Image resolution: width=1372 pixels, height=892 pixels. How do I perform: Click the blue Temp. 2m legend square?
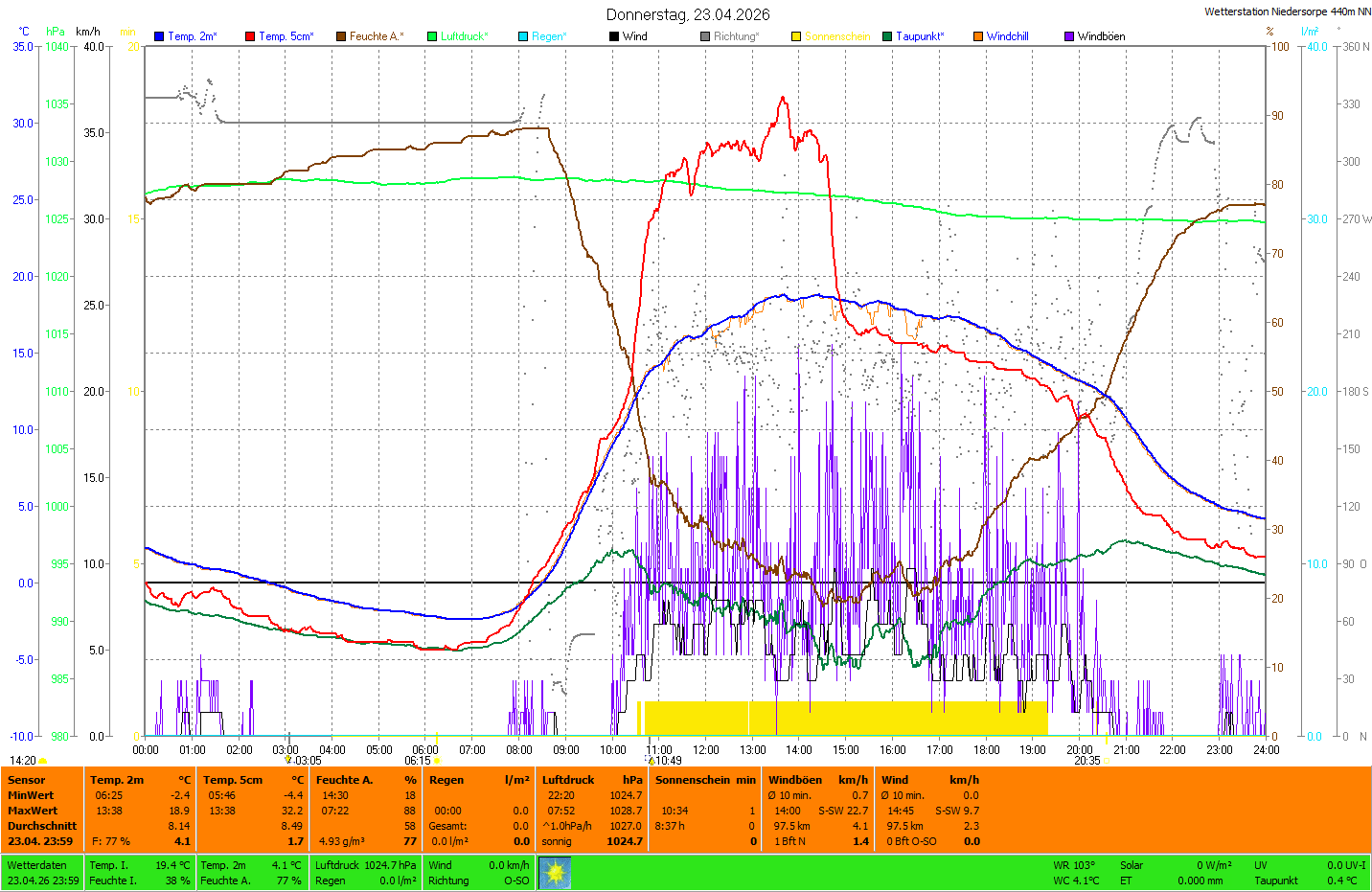click(159, 36)
